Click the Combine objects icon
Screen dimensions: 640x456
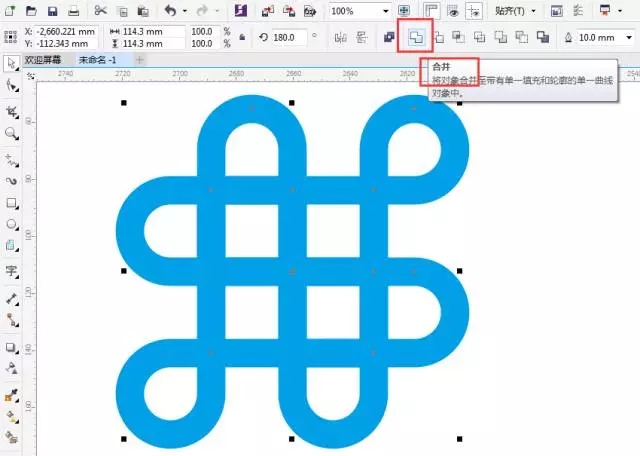tap(389, 37)
